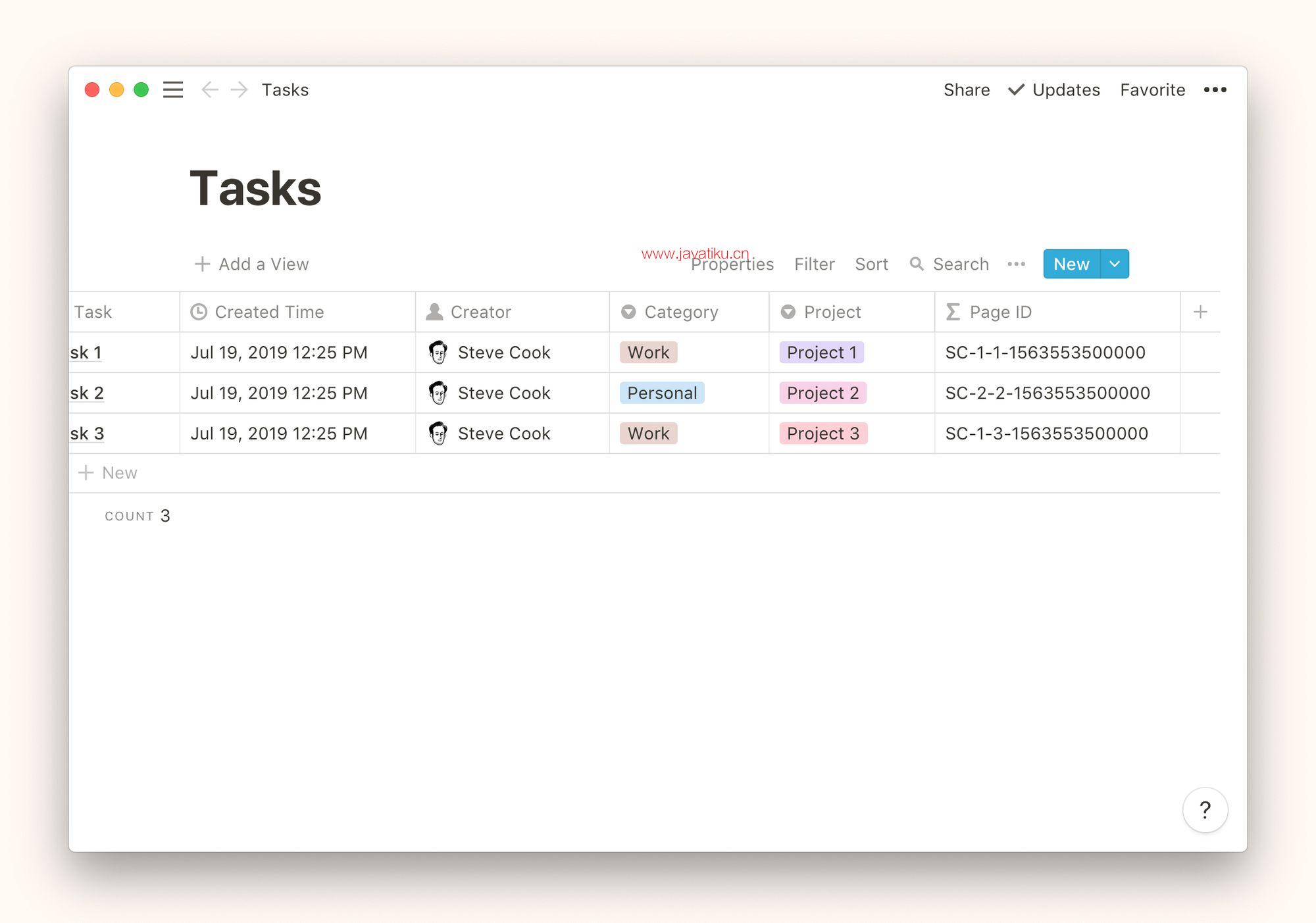The height and width of the screenshot is (923, 1316).
Task: Select the Work tag in Task 3 row
Action: click(648, 434)
